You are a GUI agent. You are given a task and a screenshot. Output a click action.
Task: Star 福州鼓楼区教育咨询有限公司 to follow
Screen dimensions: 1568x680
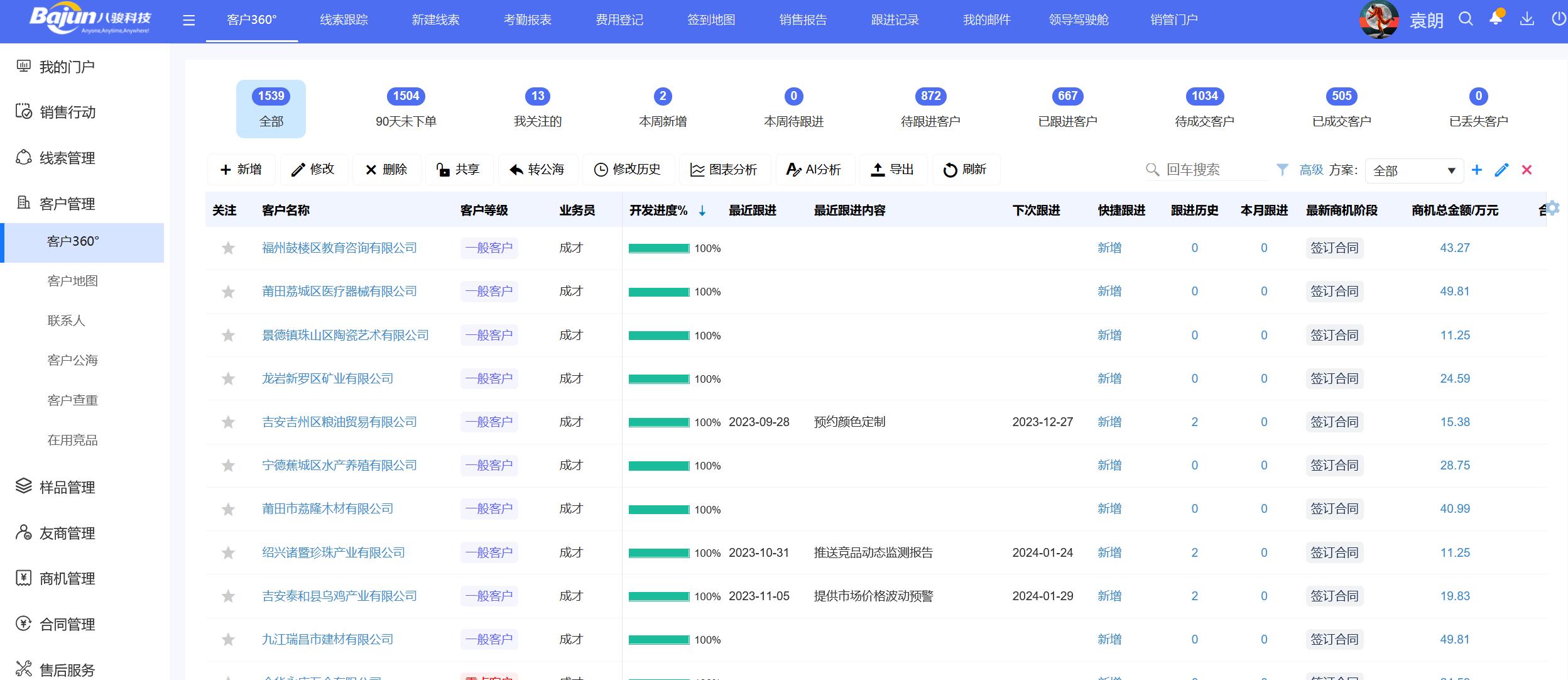[x=228, y=248]
